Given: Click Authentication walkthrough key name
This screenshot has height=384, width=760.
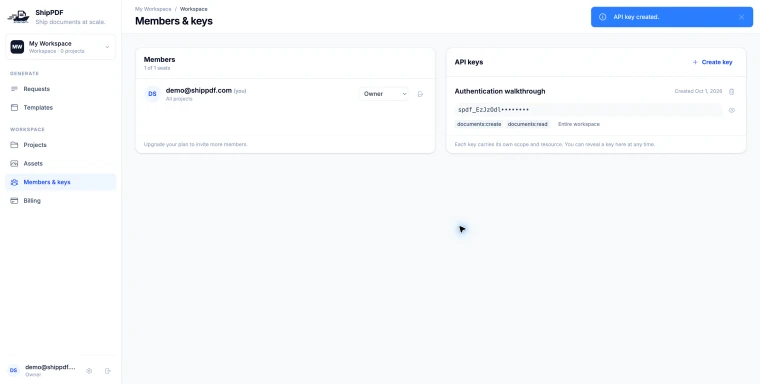Looking at the screenshot, I should tap(500, 91).
